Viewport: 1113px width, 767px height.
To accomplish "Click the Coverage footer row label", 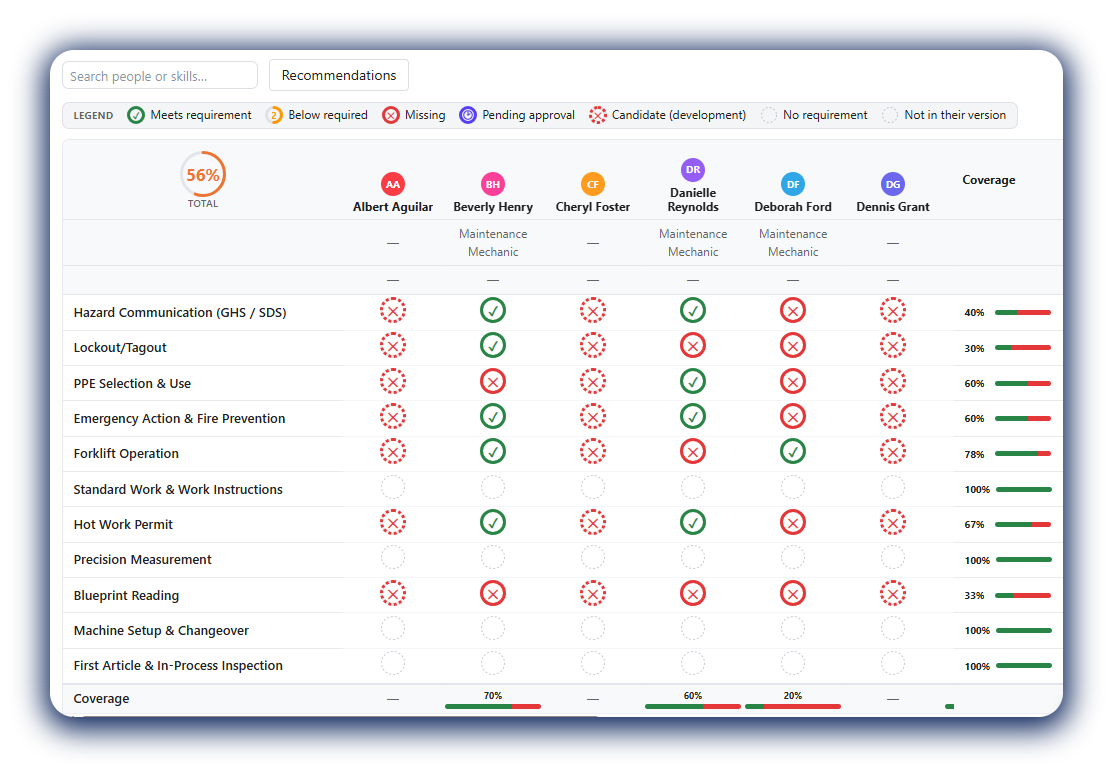I will click(x=102, y=698).
